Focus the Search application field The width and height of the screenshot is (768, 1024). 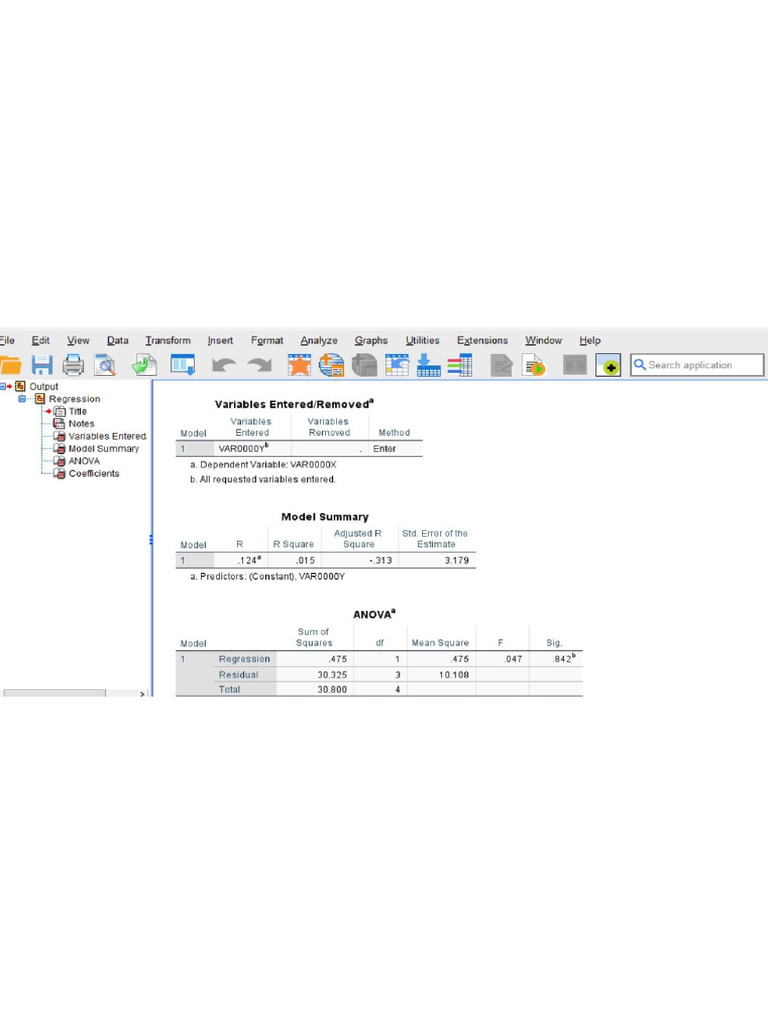pos(697,364)
